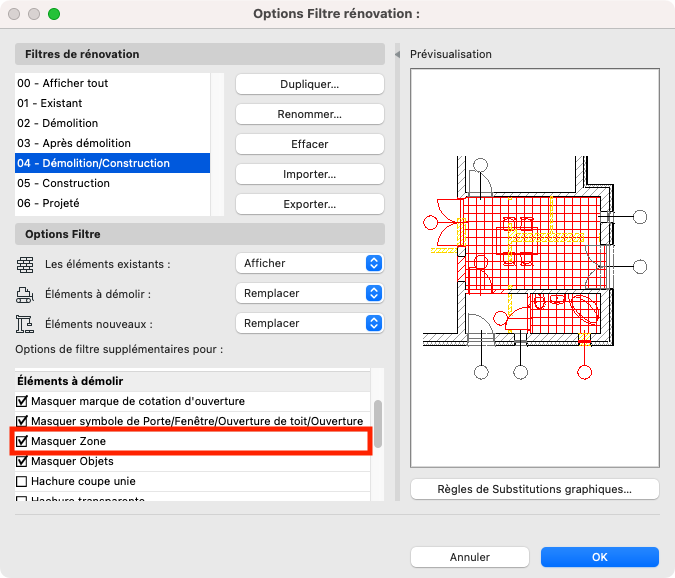Select filter 06 - Projeté
This screenshot has height=578, width=675.
pos(112,203)
